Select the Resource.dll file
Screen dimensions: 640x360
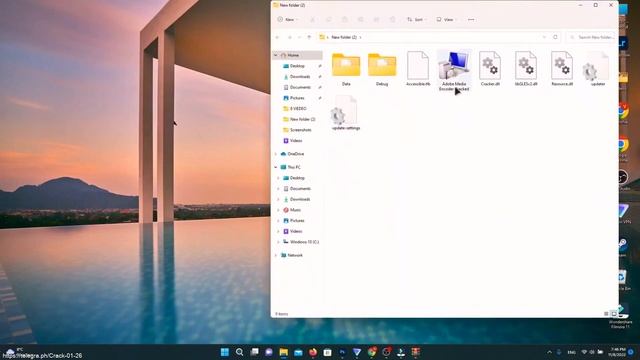coord(562,69)
